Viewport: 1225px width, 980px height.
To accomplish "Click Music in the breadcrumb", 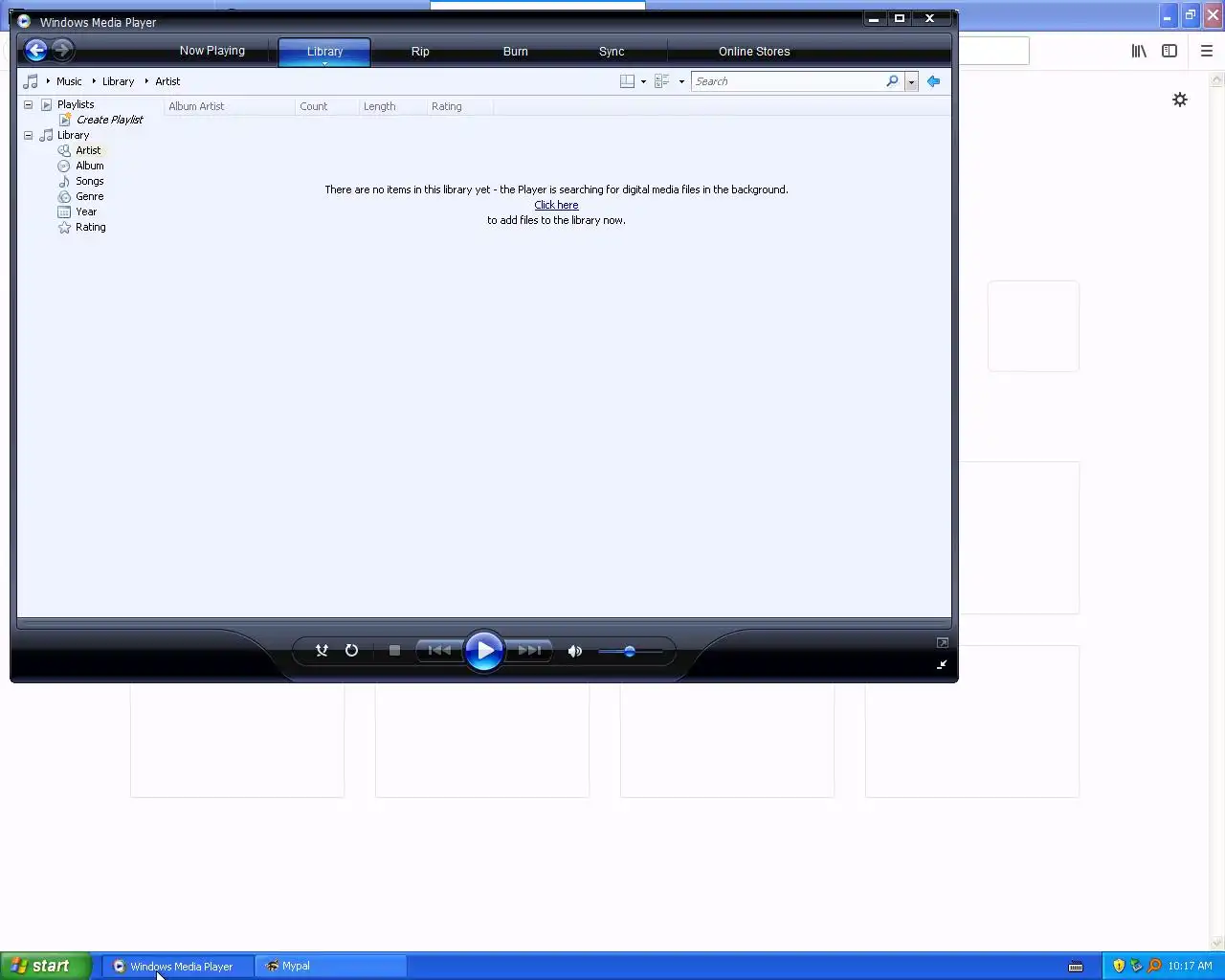I will [69, 81].
